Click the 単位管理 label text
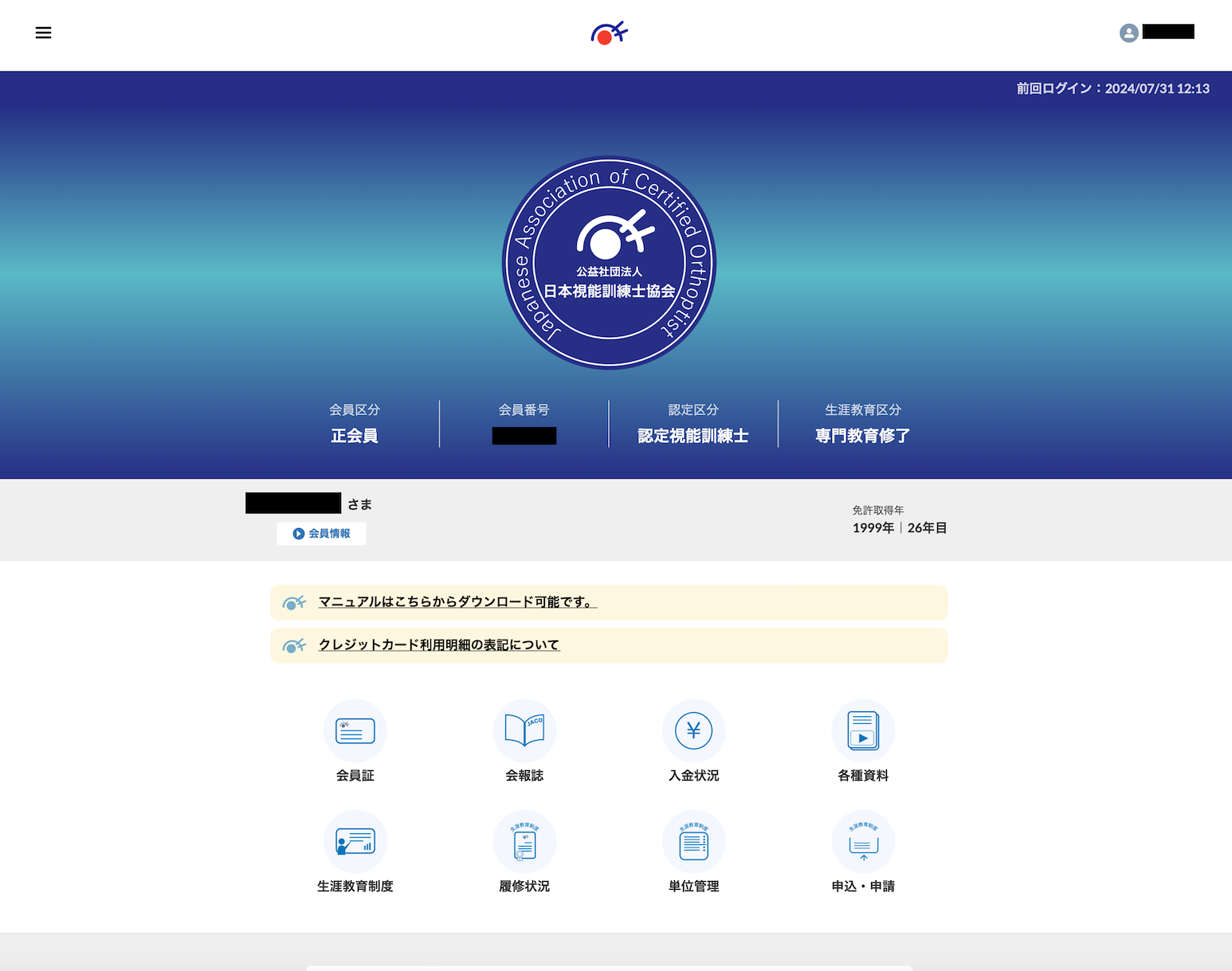The image size is (1232, 971). tap(694, 886)
